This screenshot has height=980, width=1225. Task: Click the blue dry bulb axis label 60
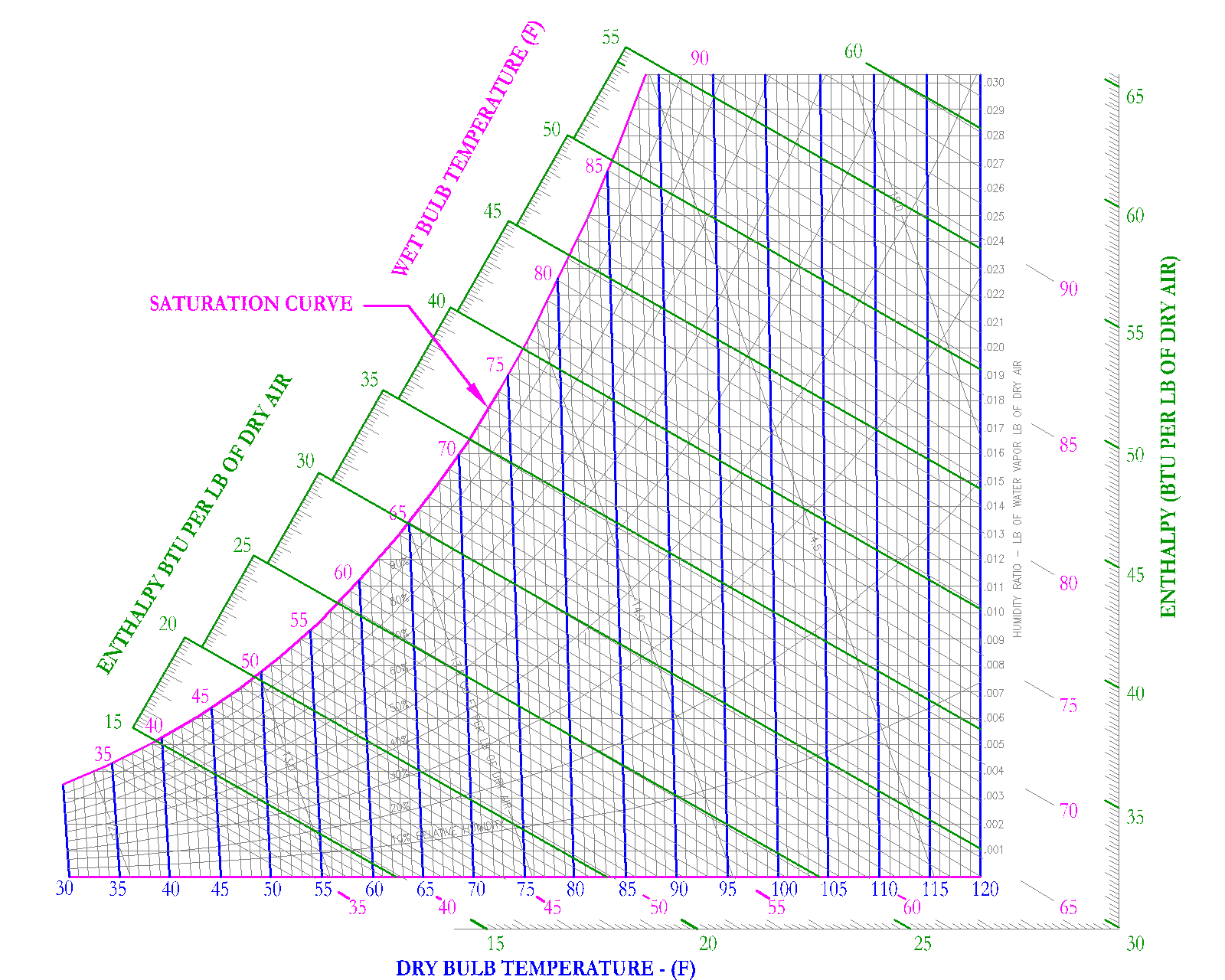[x=374, y=889]
